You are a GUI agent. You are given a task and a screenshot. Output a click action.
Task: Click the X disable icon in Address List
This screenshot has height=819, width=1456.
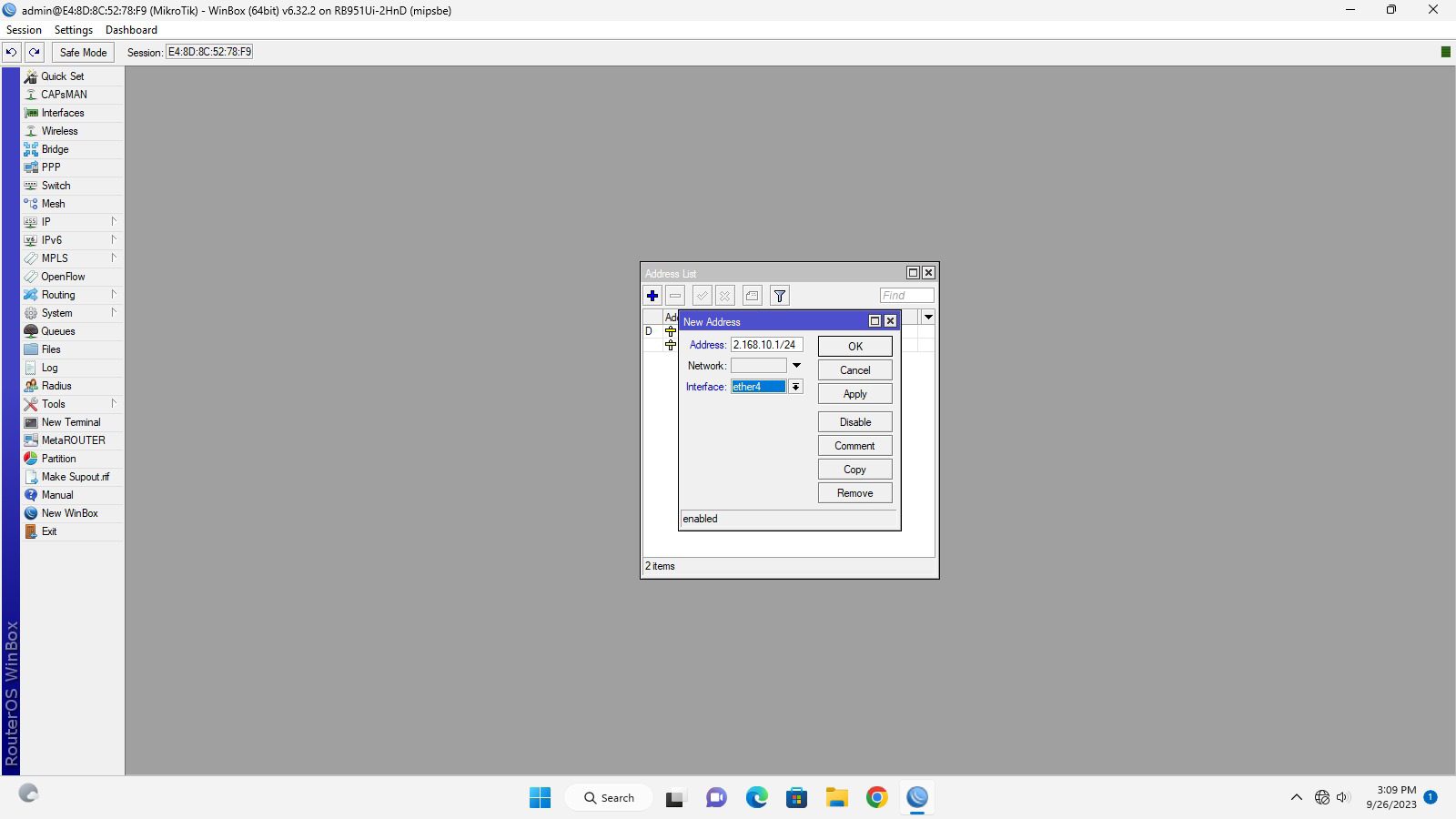(725, 296)
